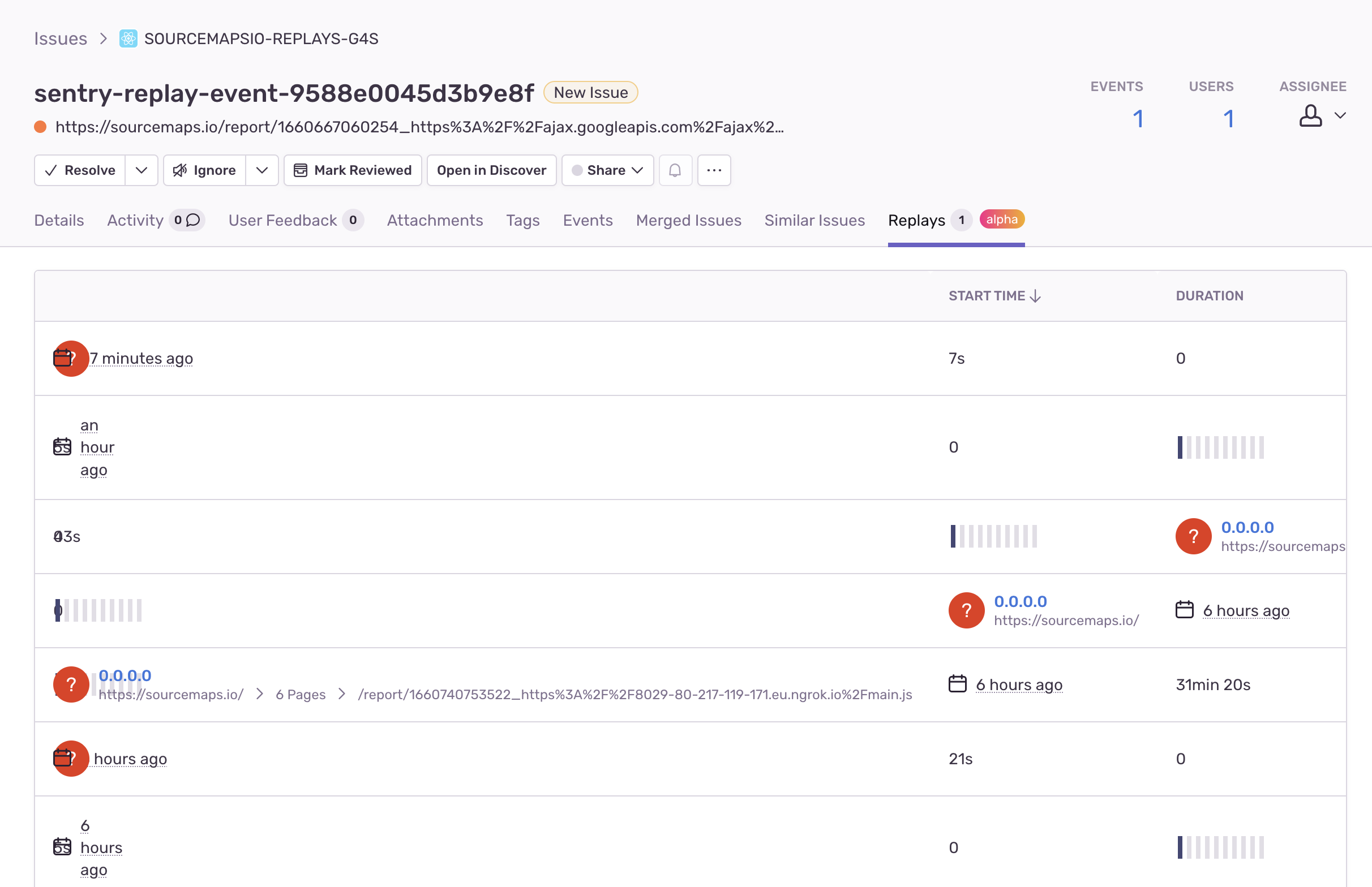Open the "7 minutes ago" replay link
Viewport: 1372px width, 887px height.
coord(141,358)
